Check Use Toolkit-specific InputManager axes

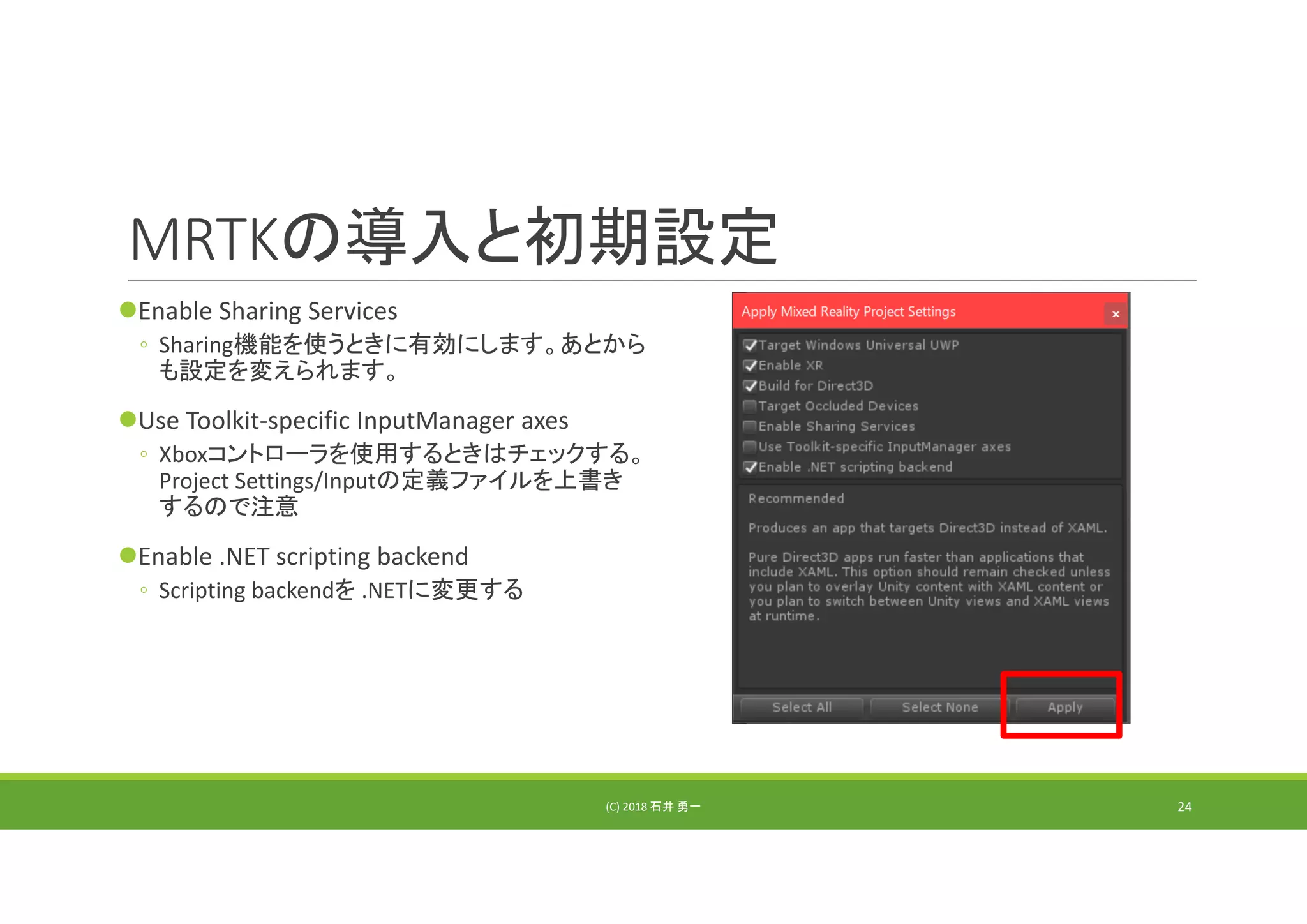(x=750, y=447)
